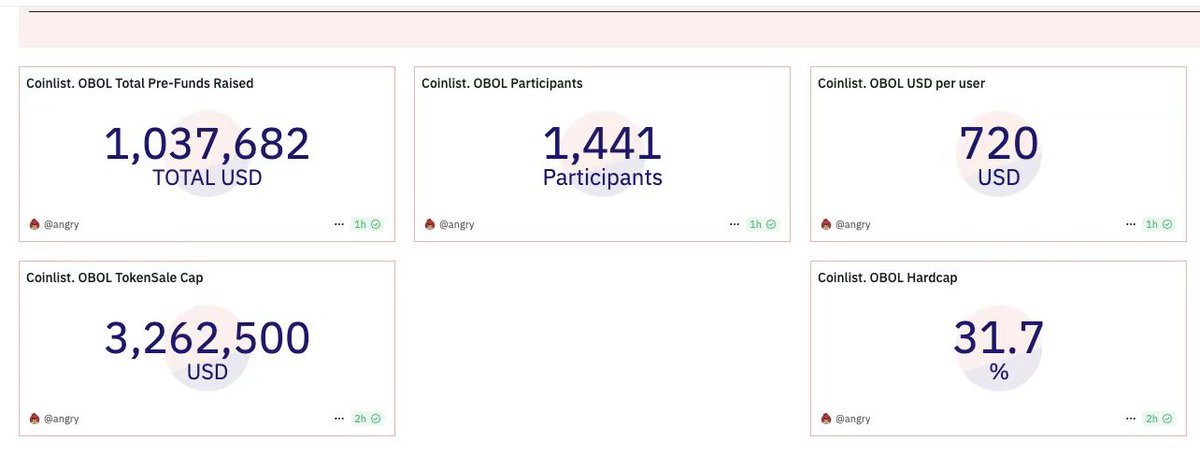Click @angry avatar on USD per user card
Screen dimensions: 1200x455
(826, 224)
